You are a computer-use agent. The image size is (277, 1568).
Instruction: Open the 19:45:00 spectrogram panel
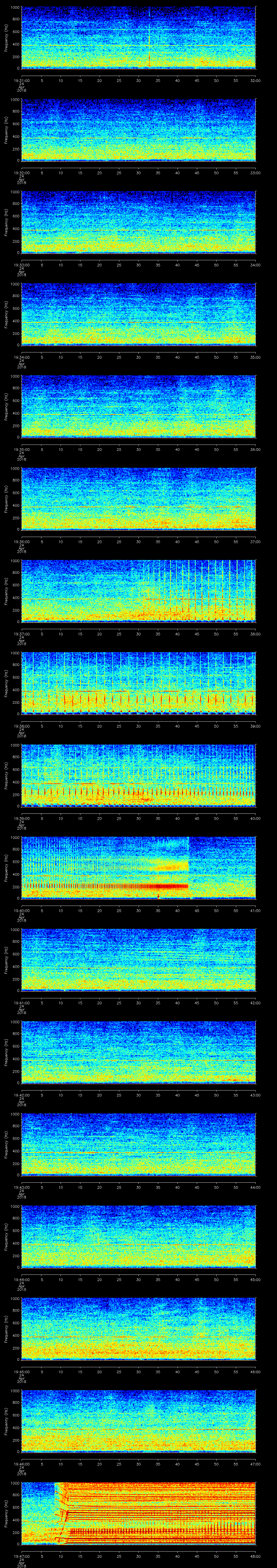tap(138, 1328)
